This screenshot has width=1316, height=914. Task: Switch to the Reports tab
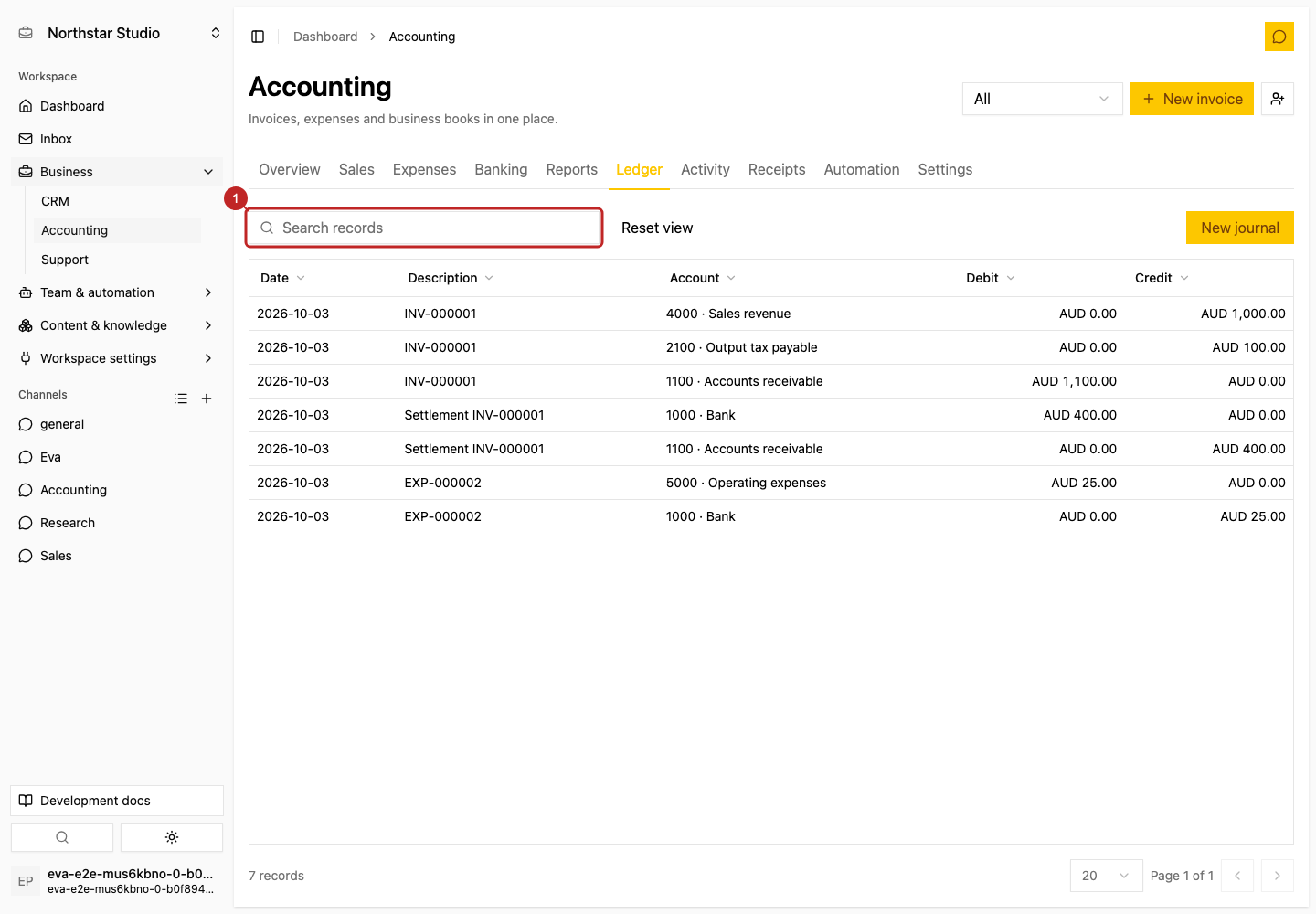572,170
